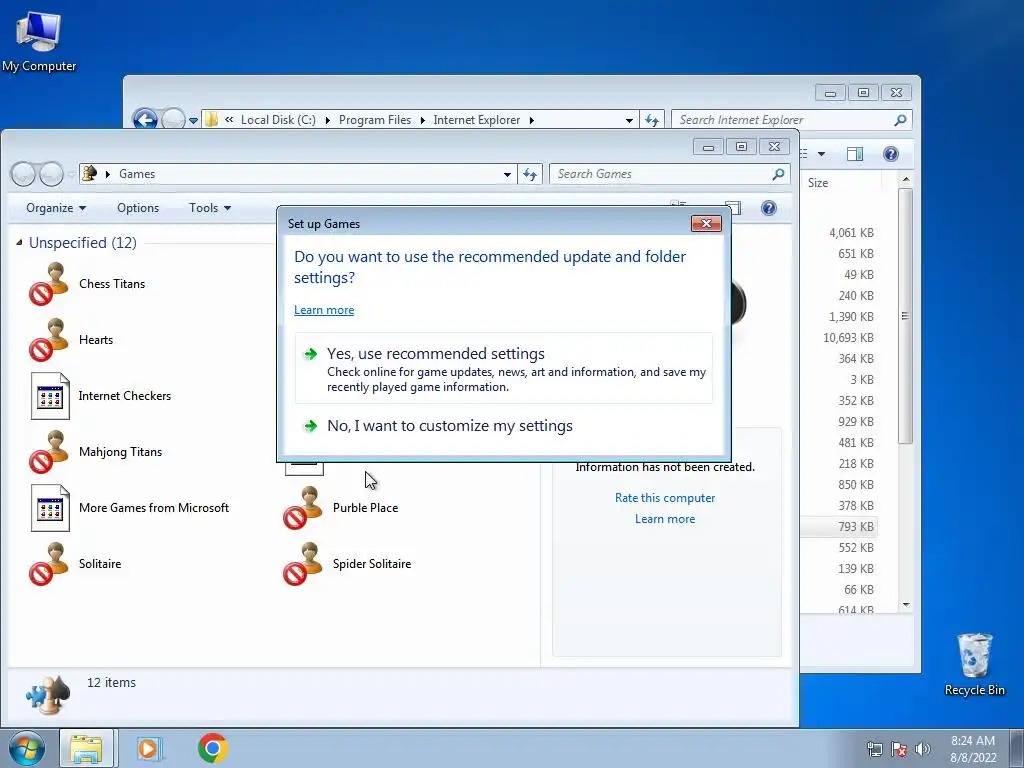Expand the arrow after Local Disk (C:) breadcrumb
This screenshot has height=768, width=1024.
click(327, 120)
